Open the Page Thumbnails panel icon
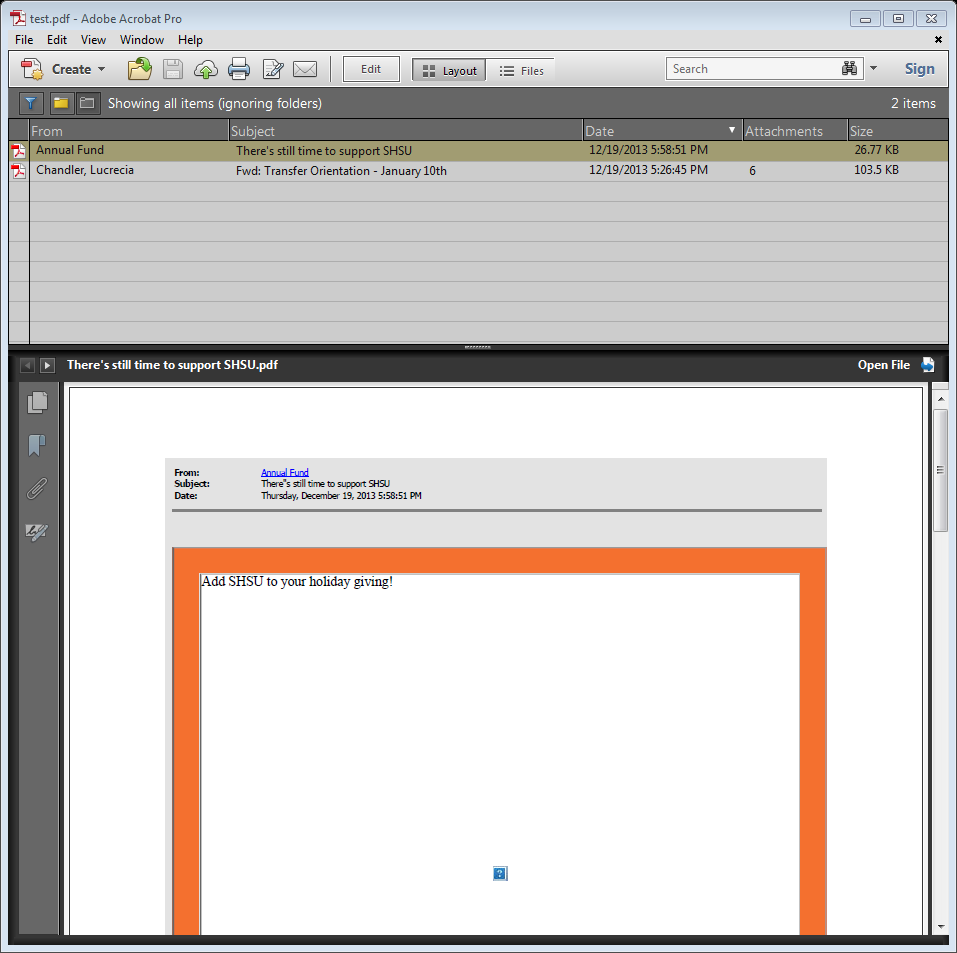Screen dimensions: 957x953 coord(37,402)
